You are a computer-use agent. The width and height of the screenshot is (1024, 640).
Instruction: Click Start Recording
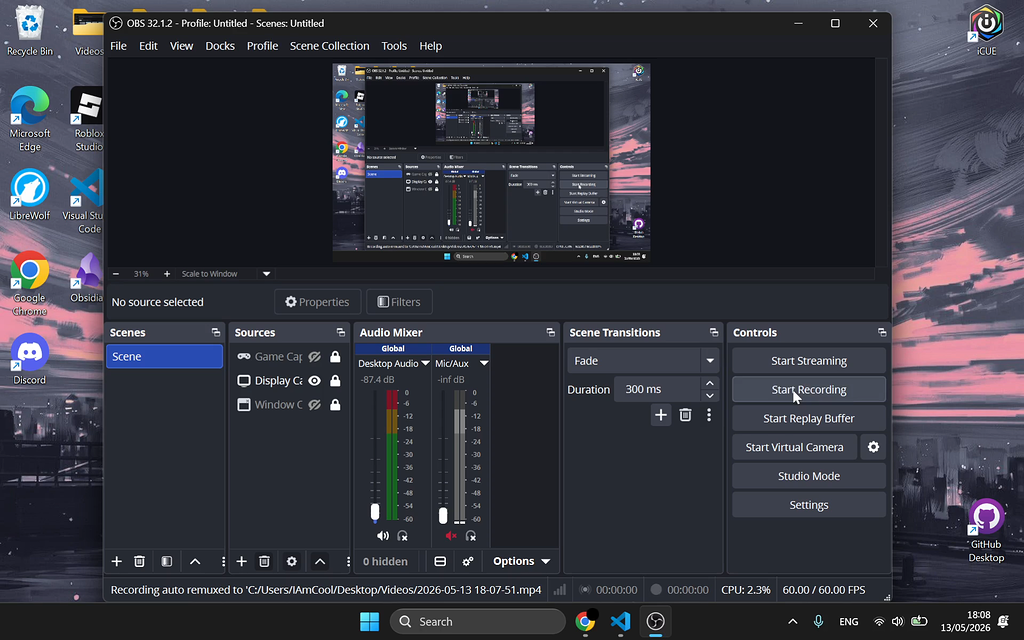click(x=808, y=389)
